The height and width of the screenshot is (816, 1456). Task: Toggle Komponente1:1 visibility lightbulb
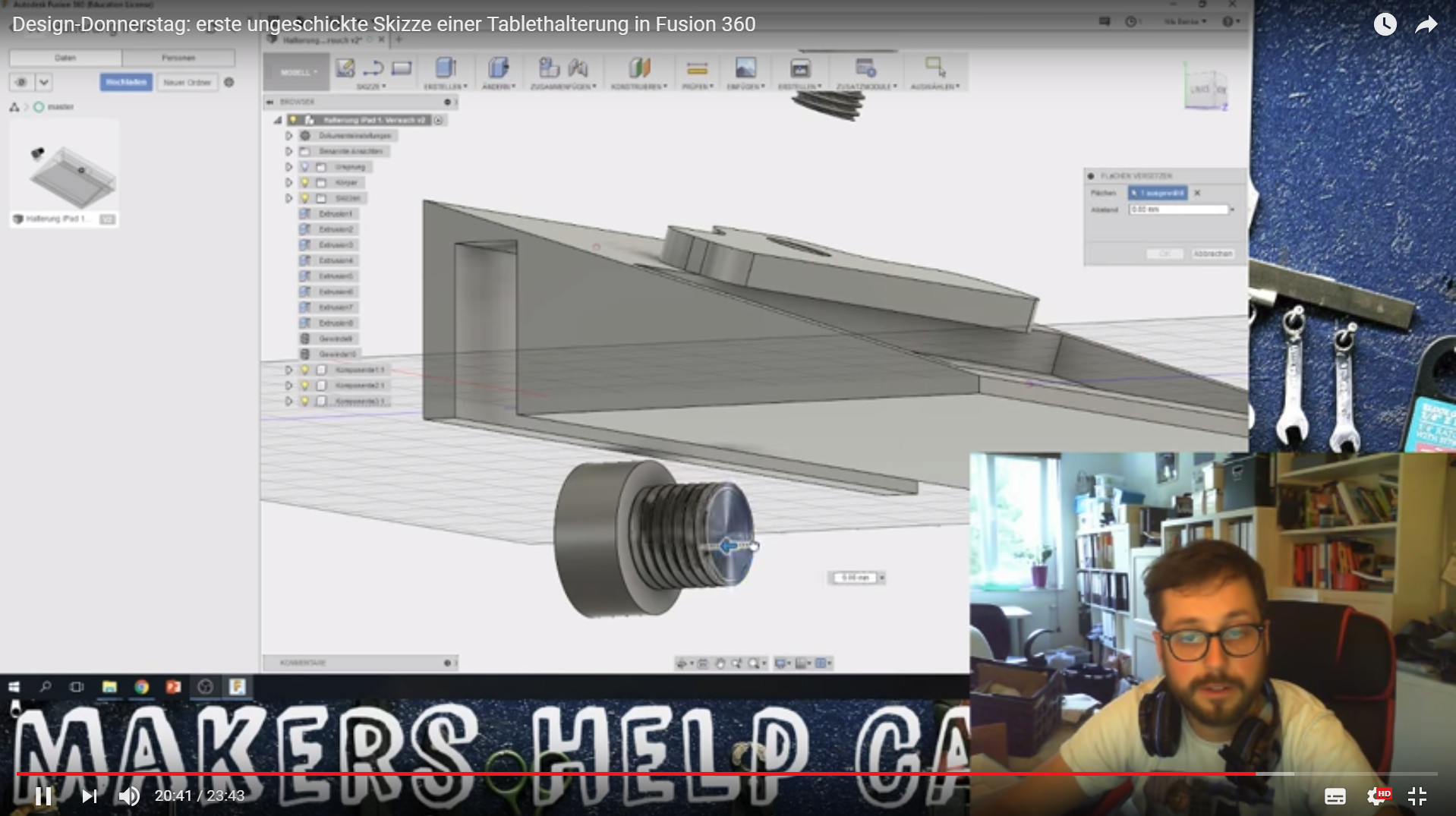[305, 370]
